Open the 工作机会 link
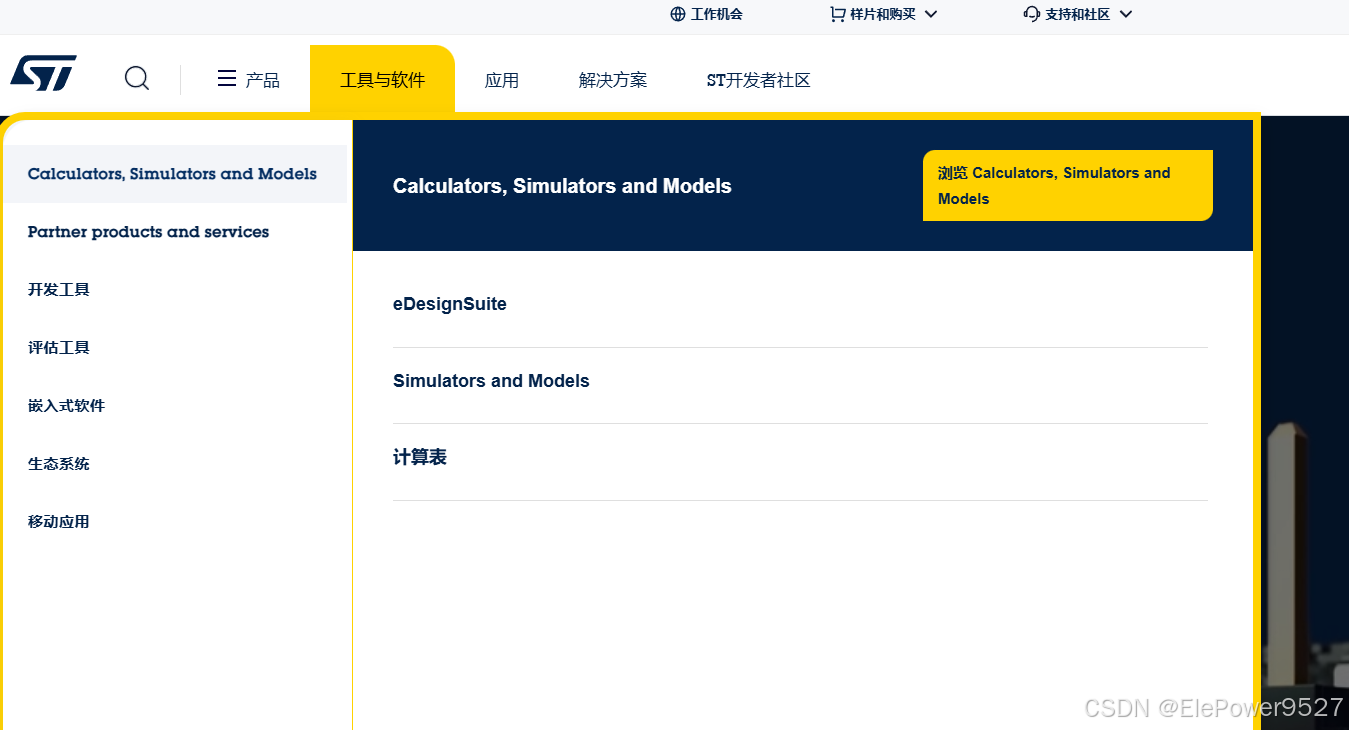This screenshot has height=730, width=1349. [717, 14]
